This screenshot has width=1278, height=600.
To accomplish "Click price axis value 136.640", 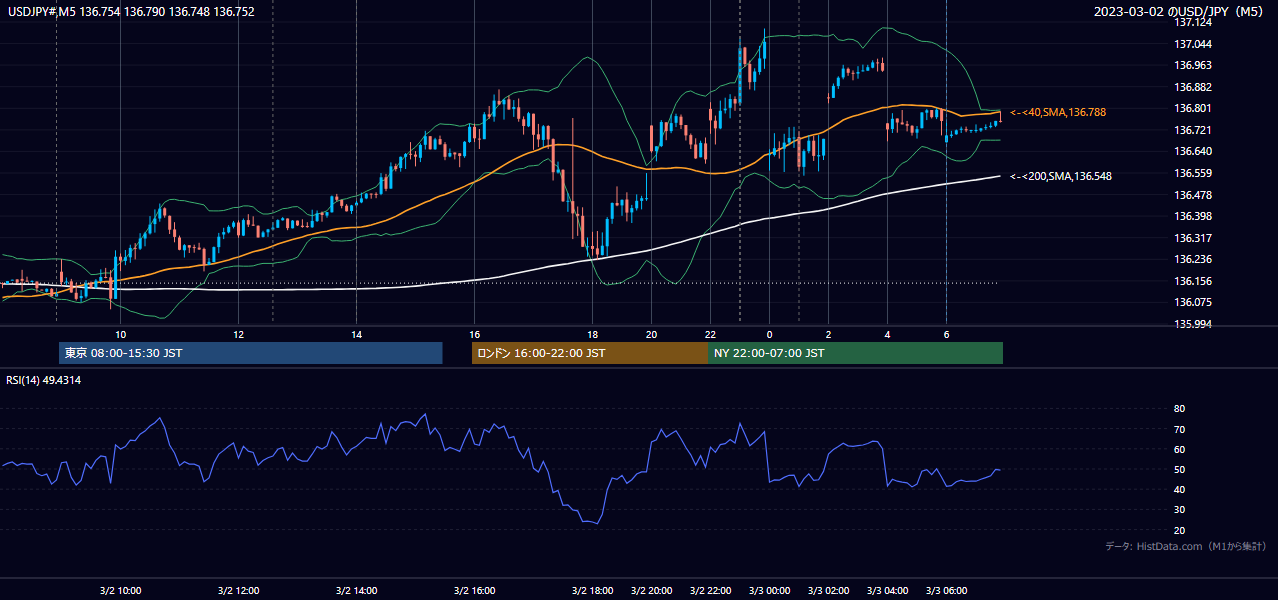I will tap(1193, 151).
